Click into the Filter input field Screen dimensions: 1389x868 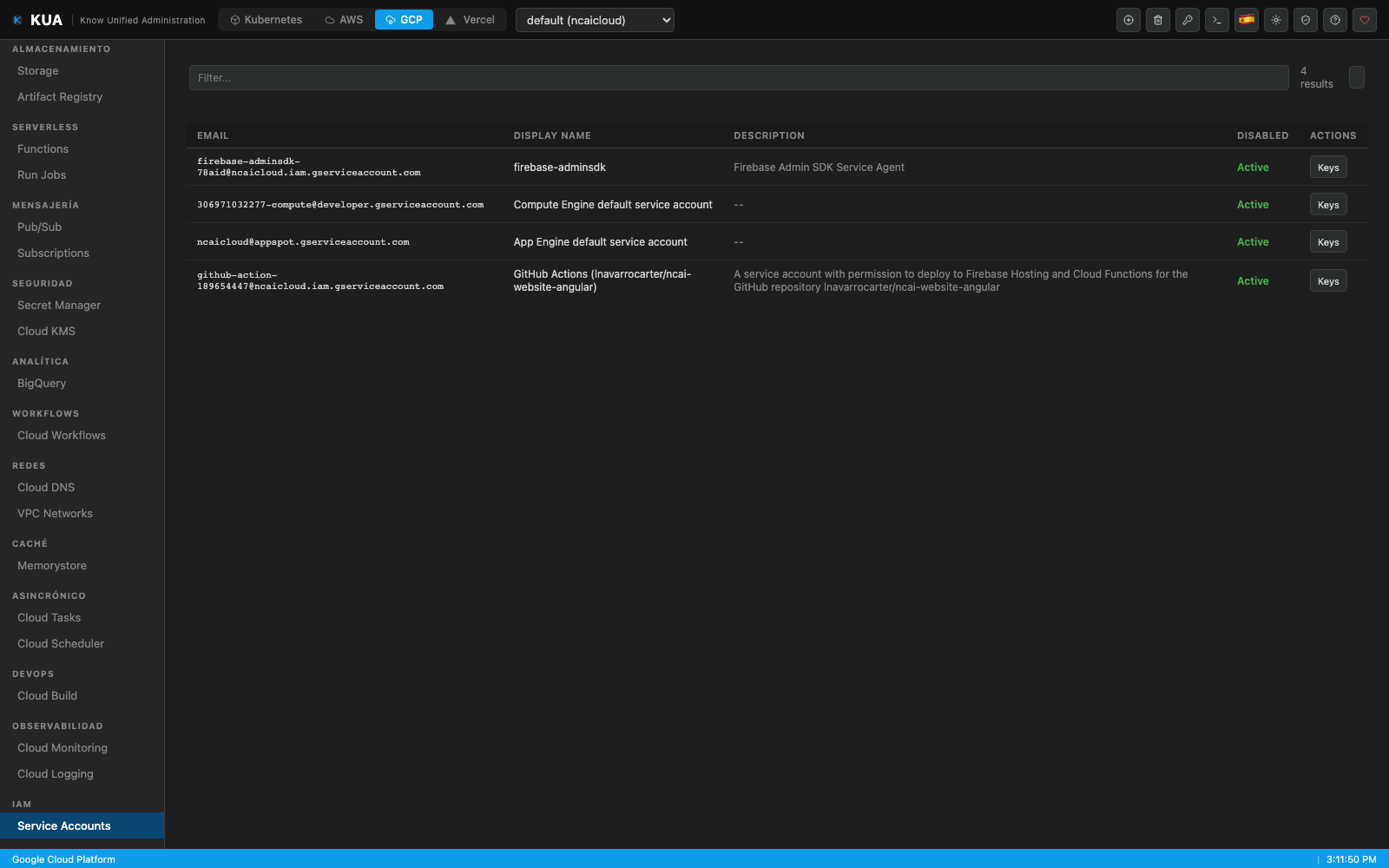pos(739,77)
